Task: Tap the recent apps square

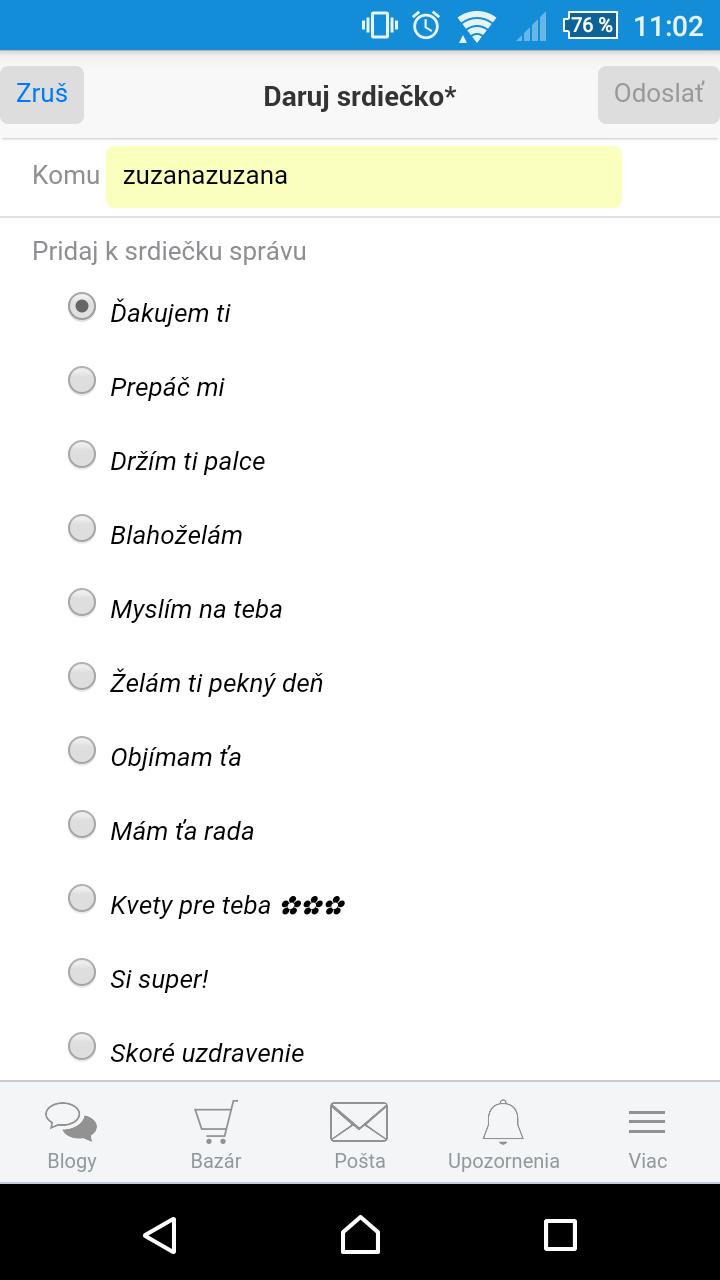Action: point(560,1235)
